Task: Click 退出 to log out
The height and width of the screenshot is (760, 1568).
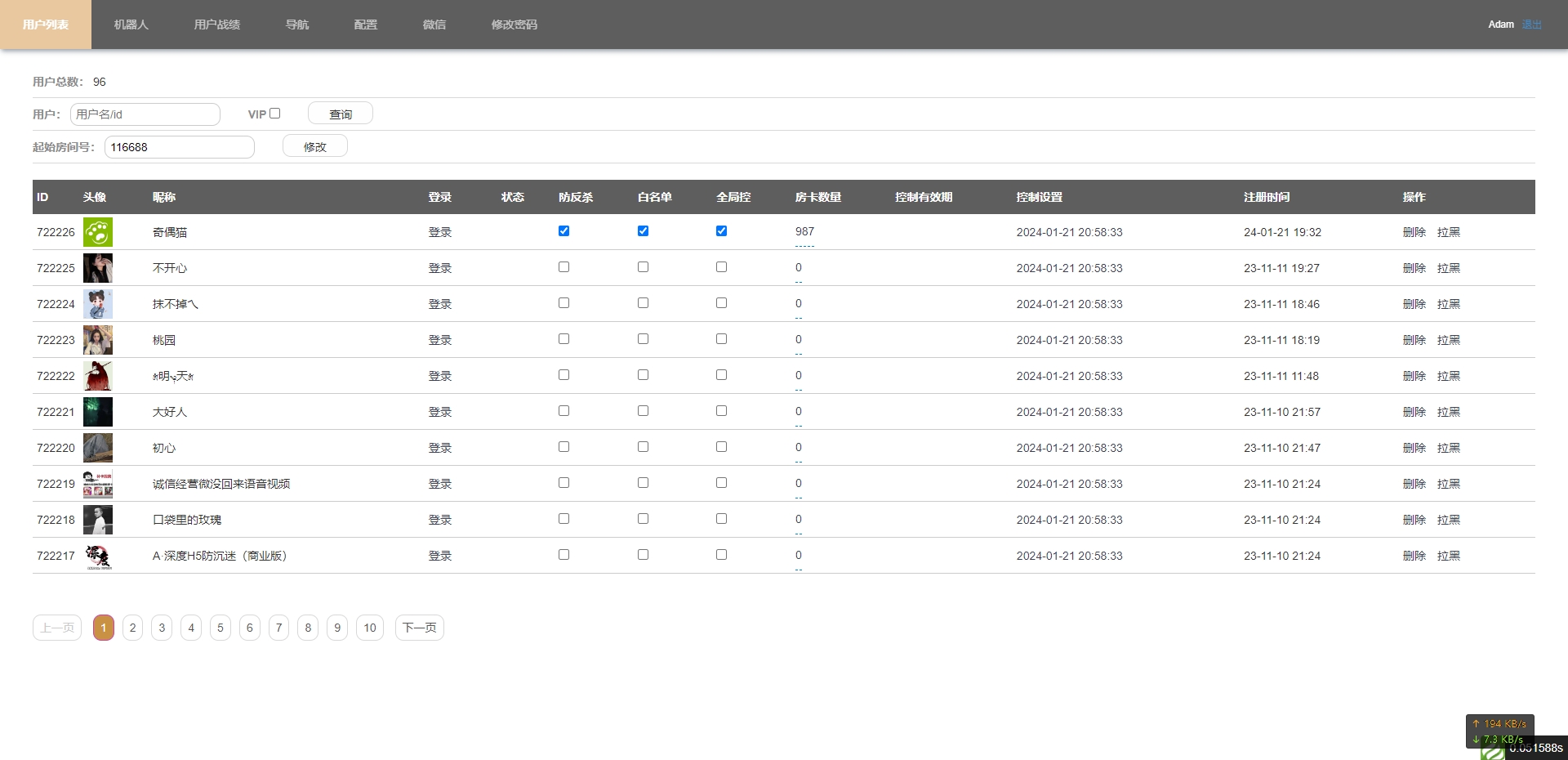Action: click(1531, 25)
